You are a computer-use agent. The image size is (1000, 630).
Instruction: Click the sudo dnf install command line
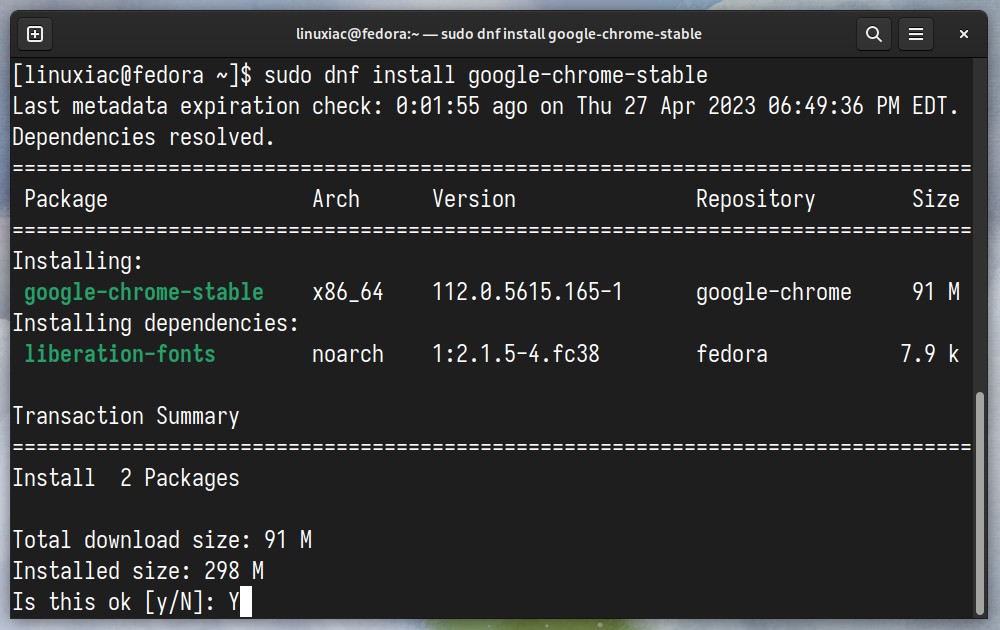[x=360, y=75]
